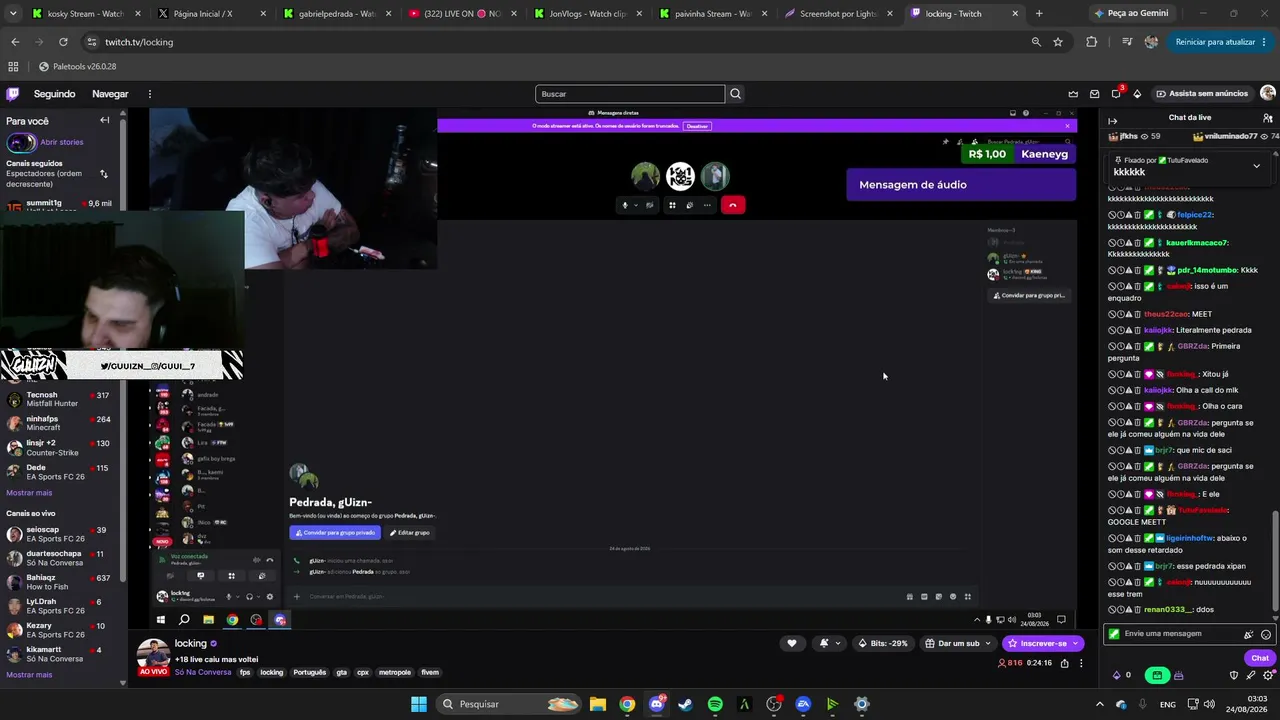Open the Dede EA Sports FC 26 channel
Viewport: 1280px width, 720px height.
(62, 472)
